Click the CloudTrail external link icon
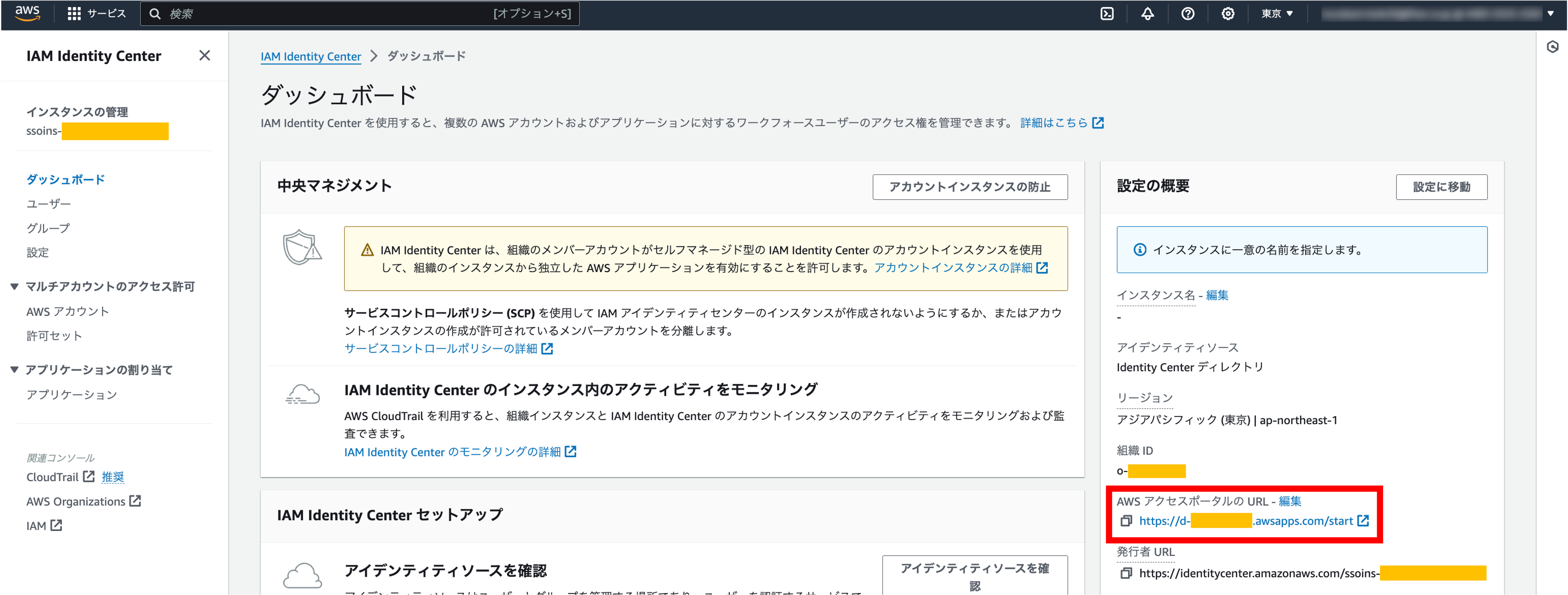 point(89,476)
